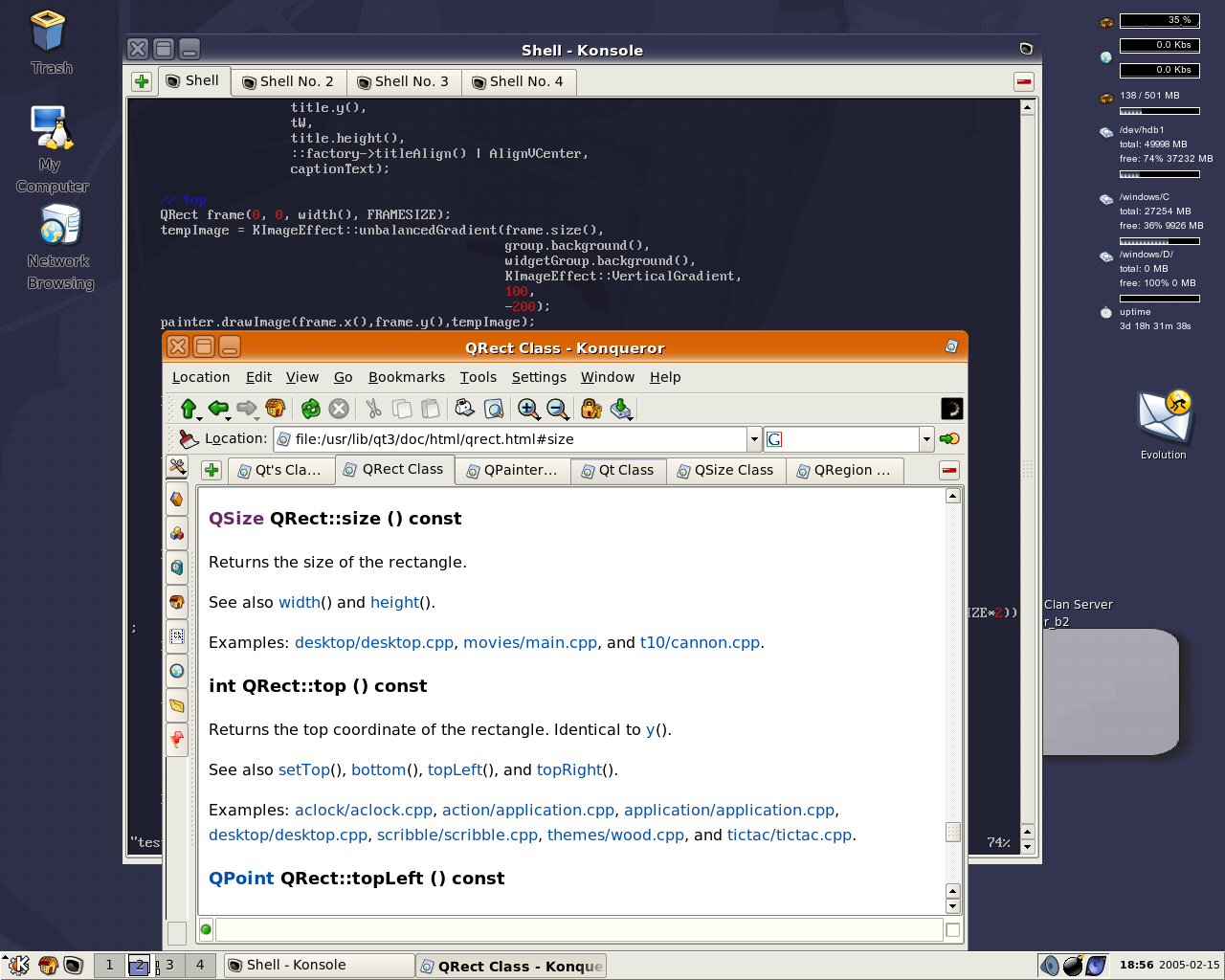Screen dimensions: 1225x980
Task: Activate Shell - Konsole taskbar entry
Action: [x=319, y=965]
